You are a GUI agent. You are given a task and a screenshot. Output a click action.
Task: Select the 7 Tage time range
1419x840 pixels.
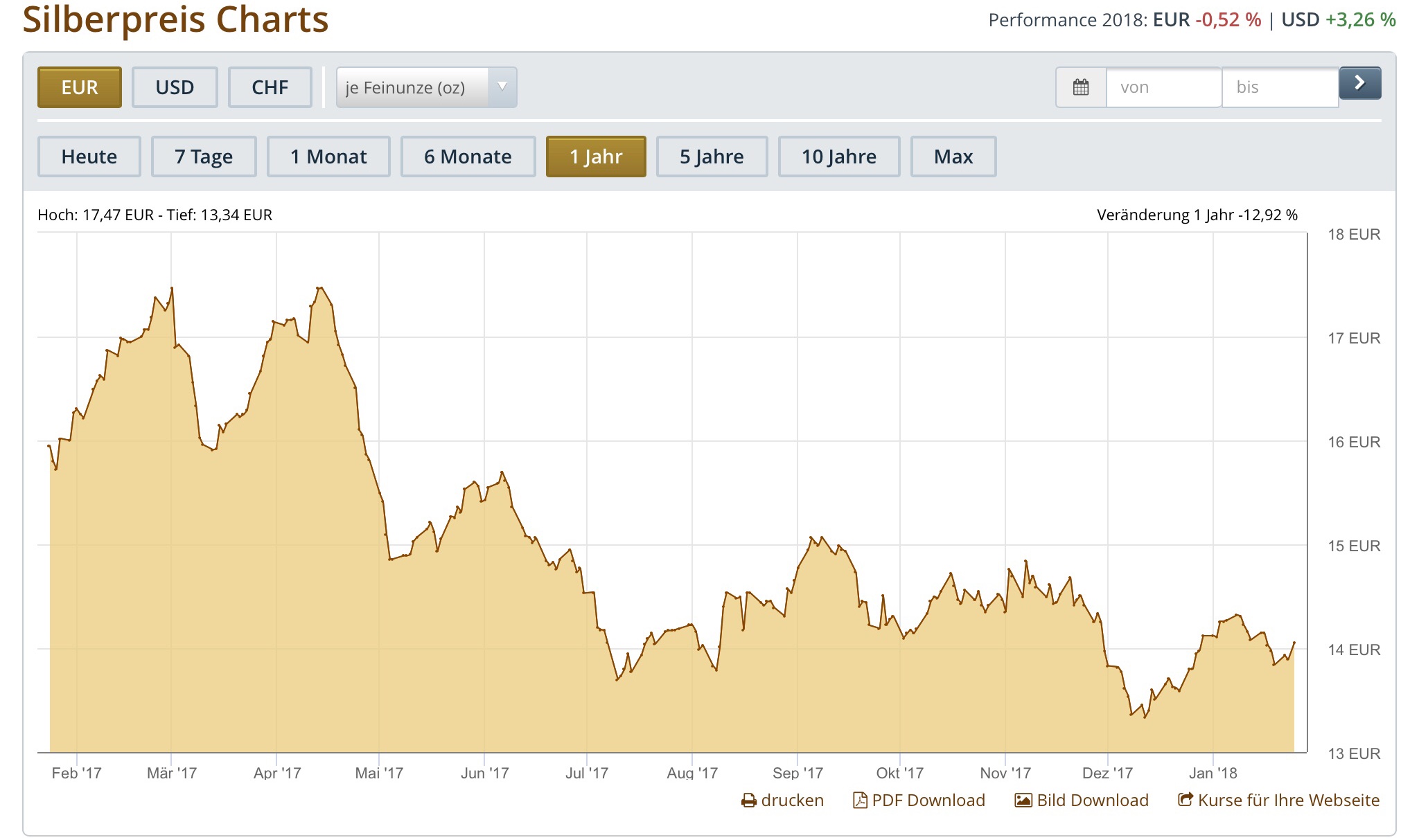[x=204, y=157]
